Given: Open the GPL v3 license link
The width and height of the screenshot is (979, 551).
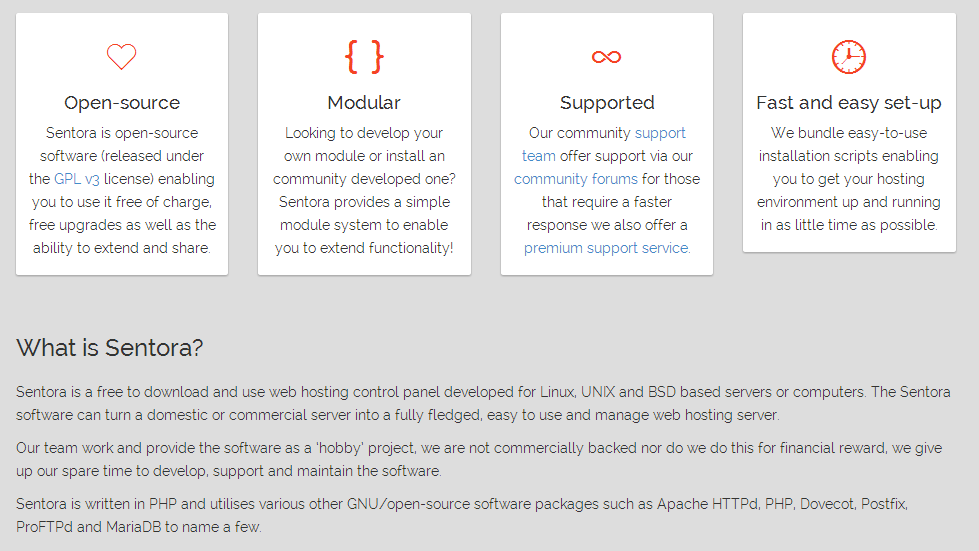Looking at the screenshot, I should pyautogui.click(x=77, y=179).
